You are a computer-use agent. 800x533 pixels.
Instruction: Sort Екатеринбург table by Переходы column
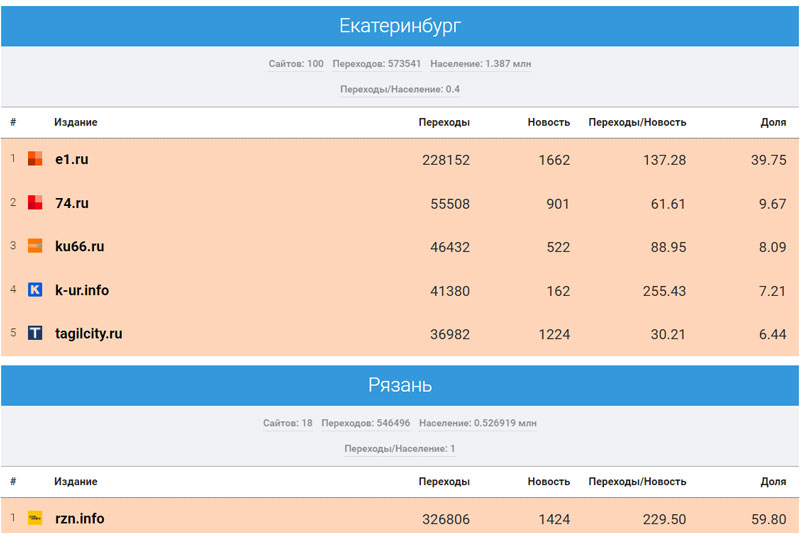(x=444, y=122)
